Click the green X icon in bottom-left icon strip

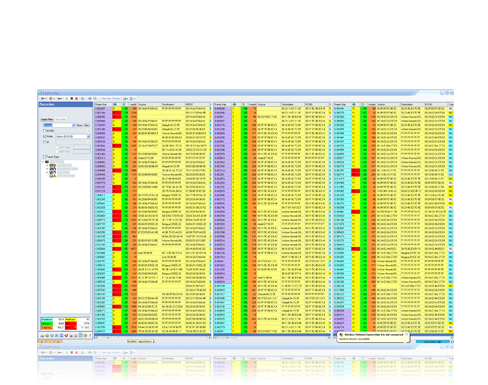coord(56,335)
